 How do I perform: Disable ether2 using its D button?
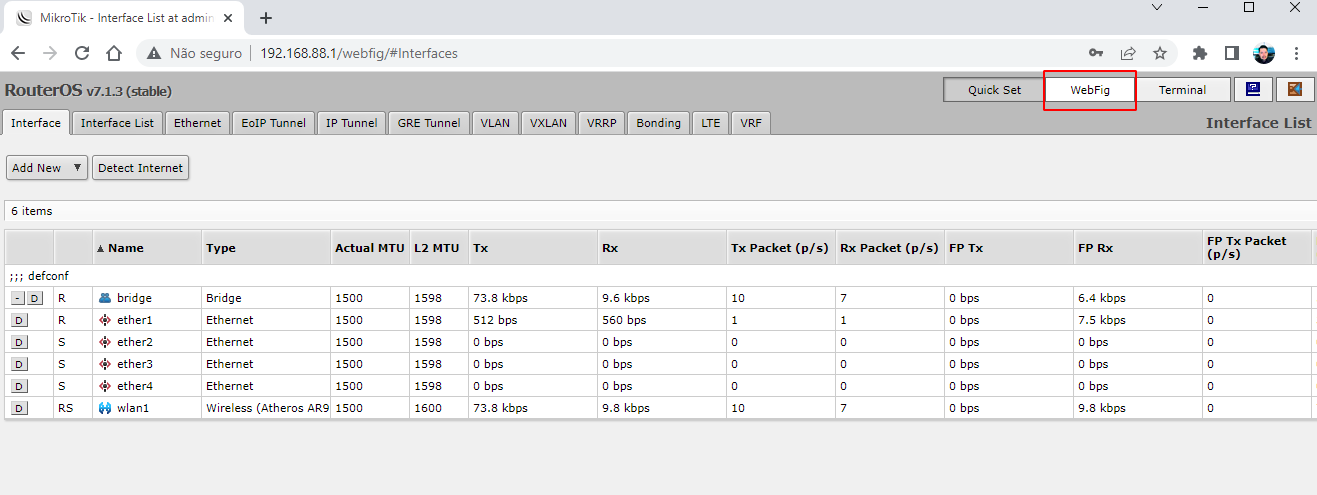point(19,342)
